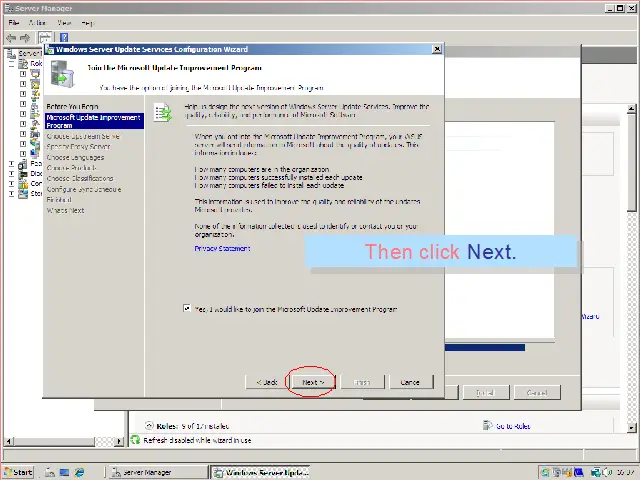Click Install button in background wizard
The width and height of the screenshot is (640, 480).
point(486,393)
